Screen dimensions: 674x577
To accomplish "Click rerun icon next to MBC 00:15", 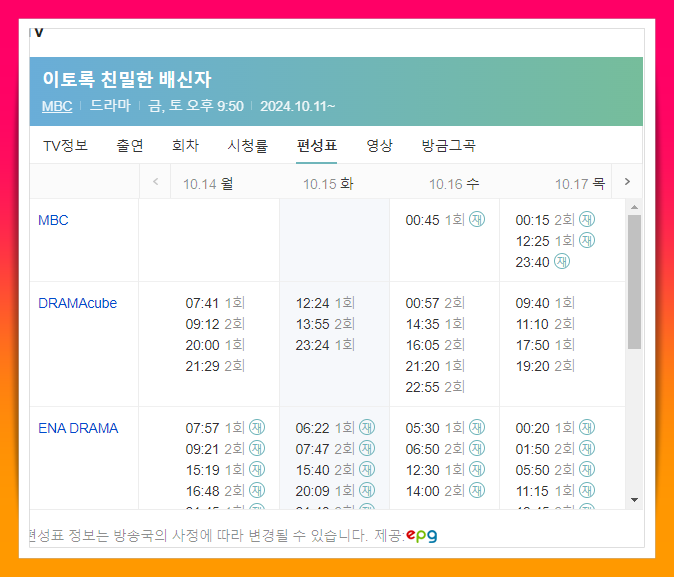I will point(587,219).
